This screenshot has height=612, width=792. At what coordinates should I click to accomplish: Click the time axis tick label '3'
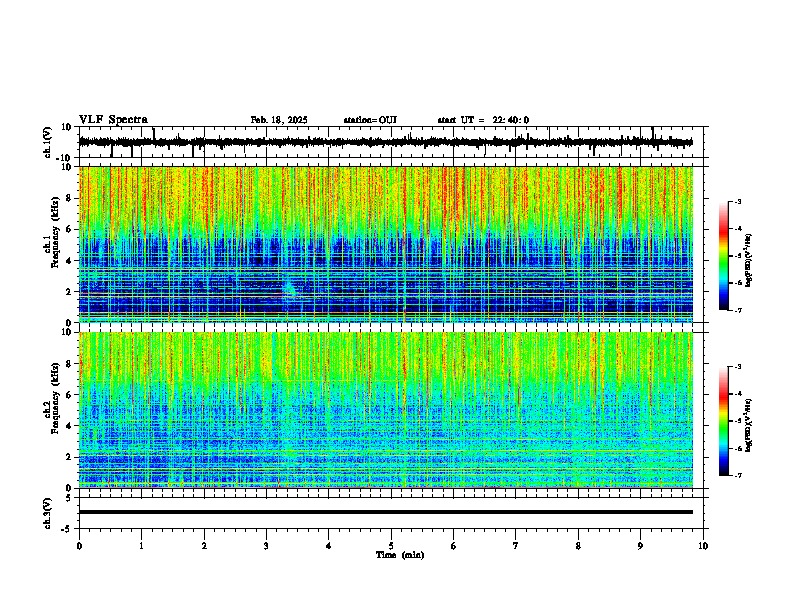[266, 546]
